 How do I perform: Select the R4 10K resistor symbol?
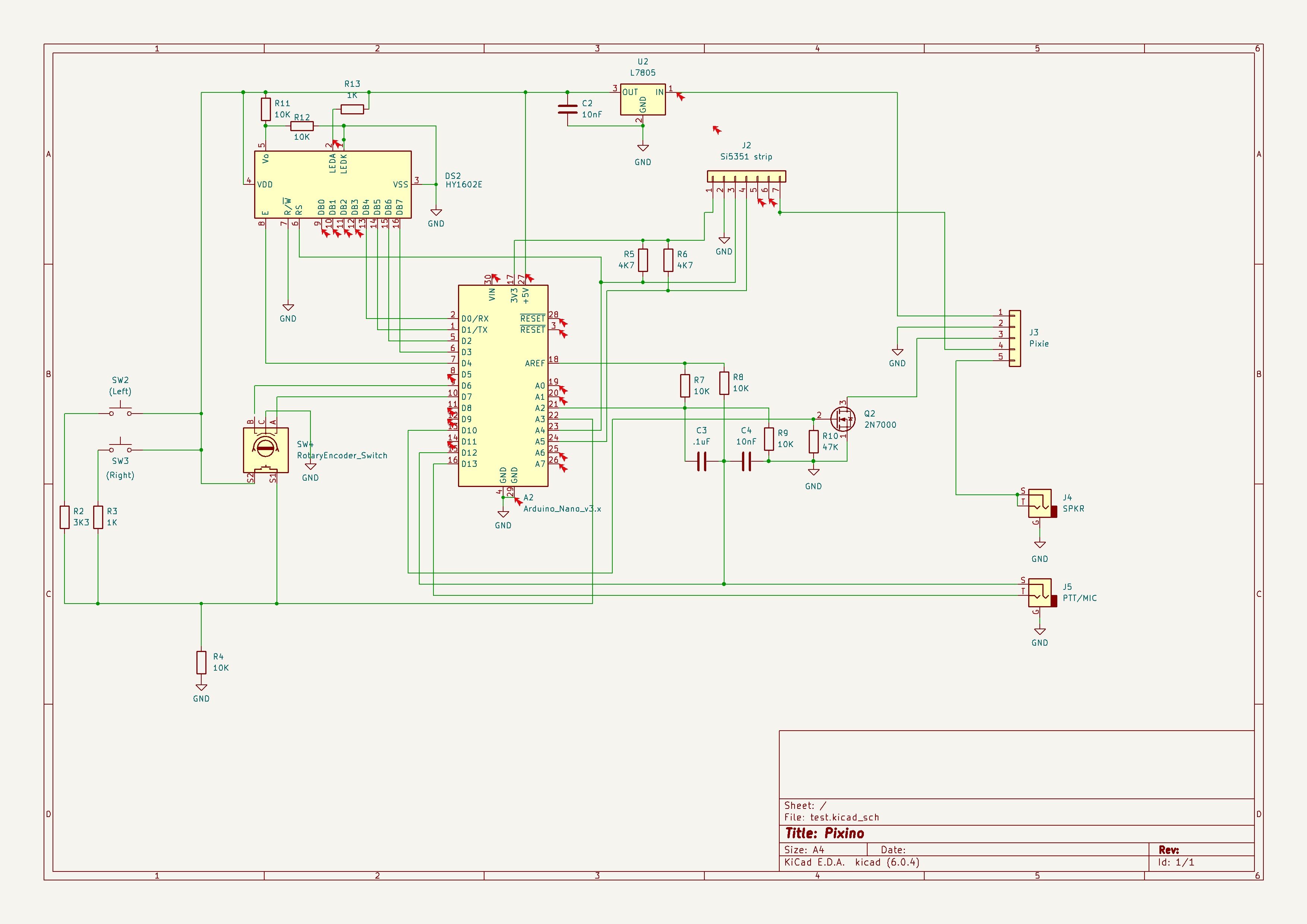[201, 662]
